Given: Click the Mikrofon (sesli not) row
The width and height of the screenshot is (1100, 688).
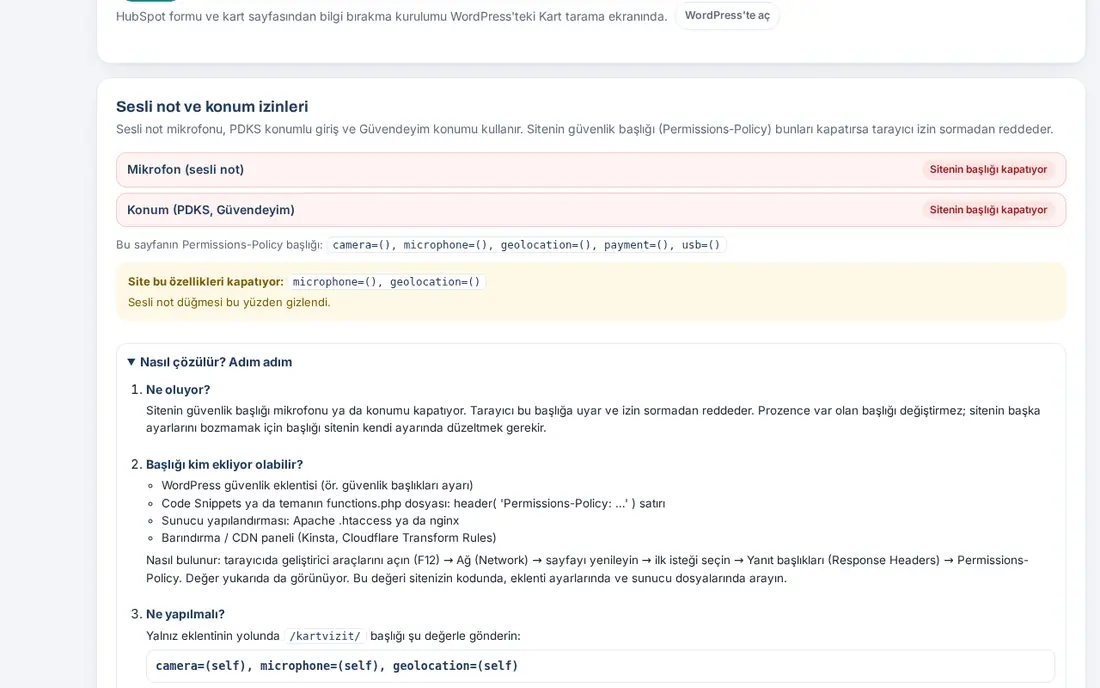Looking at the screenshot, I should pyautogui.click(x=591, y=170).
